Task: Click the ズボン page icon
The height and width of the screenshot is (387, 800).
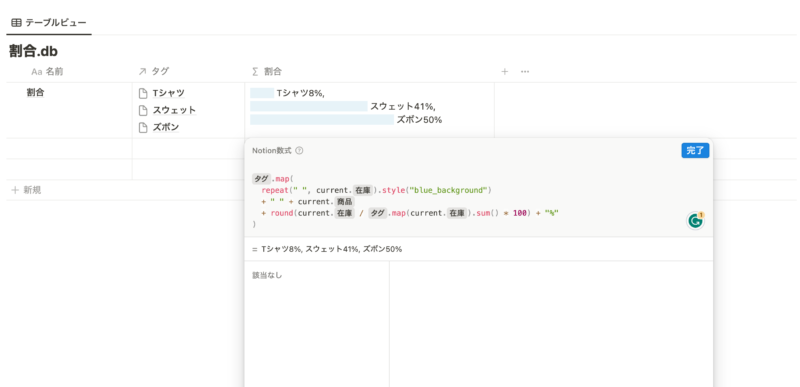Action: pyautogui.click(x=143, y=127)
